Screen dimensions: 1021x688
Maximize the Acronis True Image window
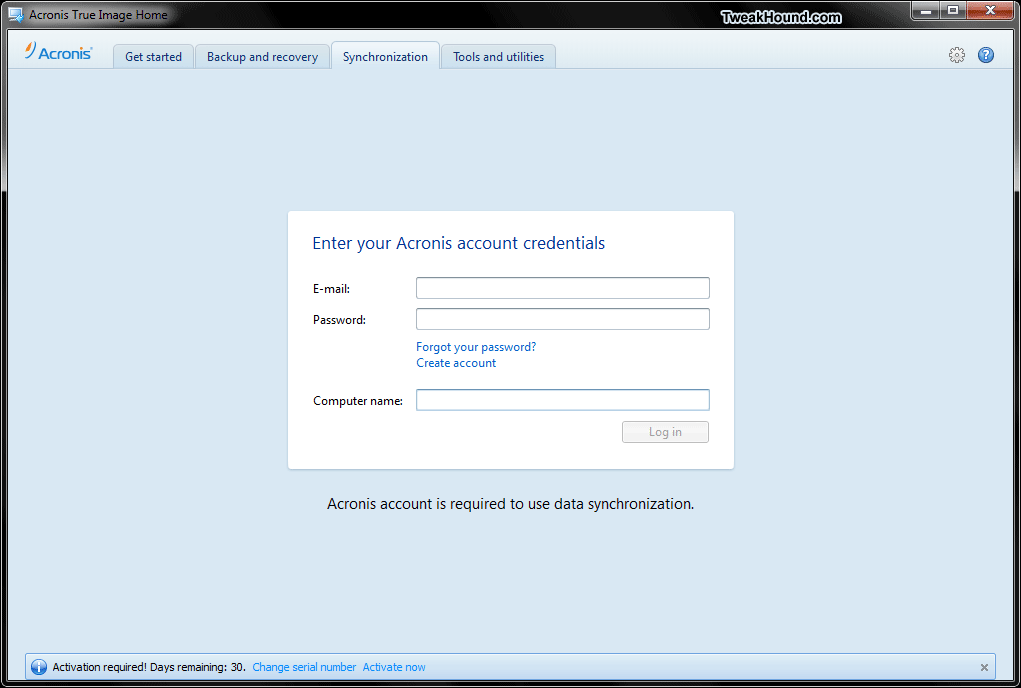(x=953, y=10)
